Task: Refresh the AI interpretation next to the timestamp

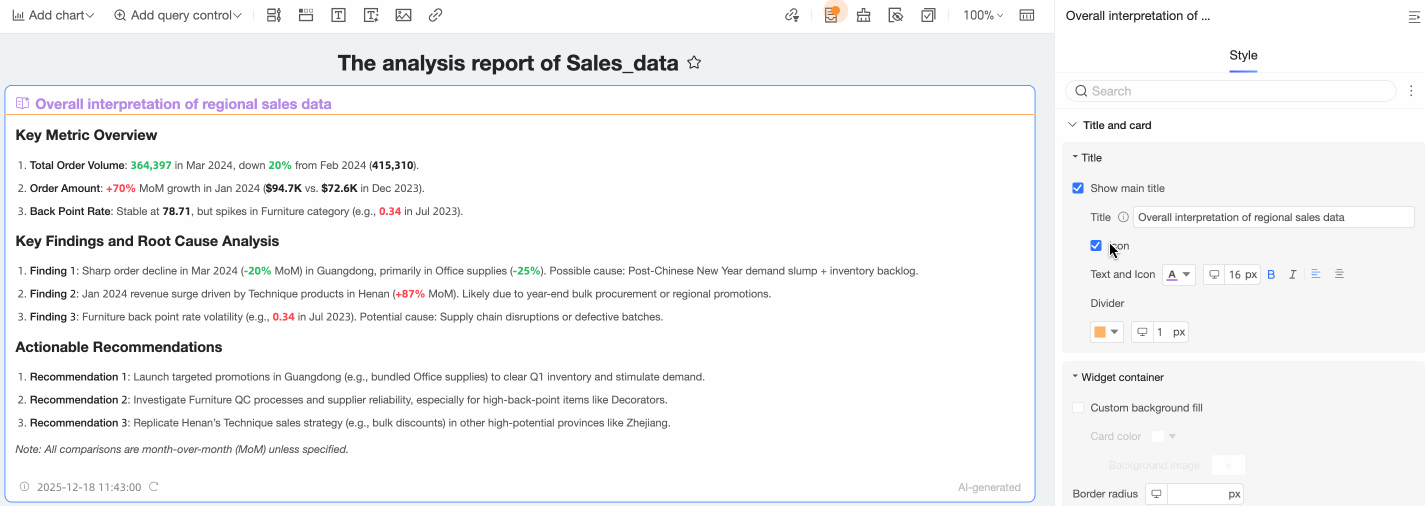Action: [x=153, y=487]
